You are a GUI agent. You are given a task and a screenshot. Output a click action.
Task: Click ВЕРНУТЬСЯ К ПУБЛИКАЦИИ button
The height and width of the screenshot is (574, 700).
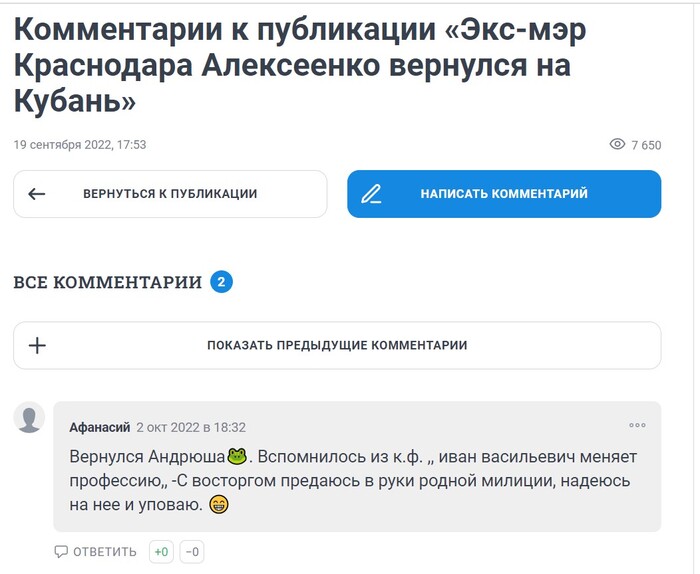click(170, 194)
